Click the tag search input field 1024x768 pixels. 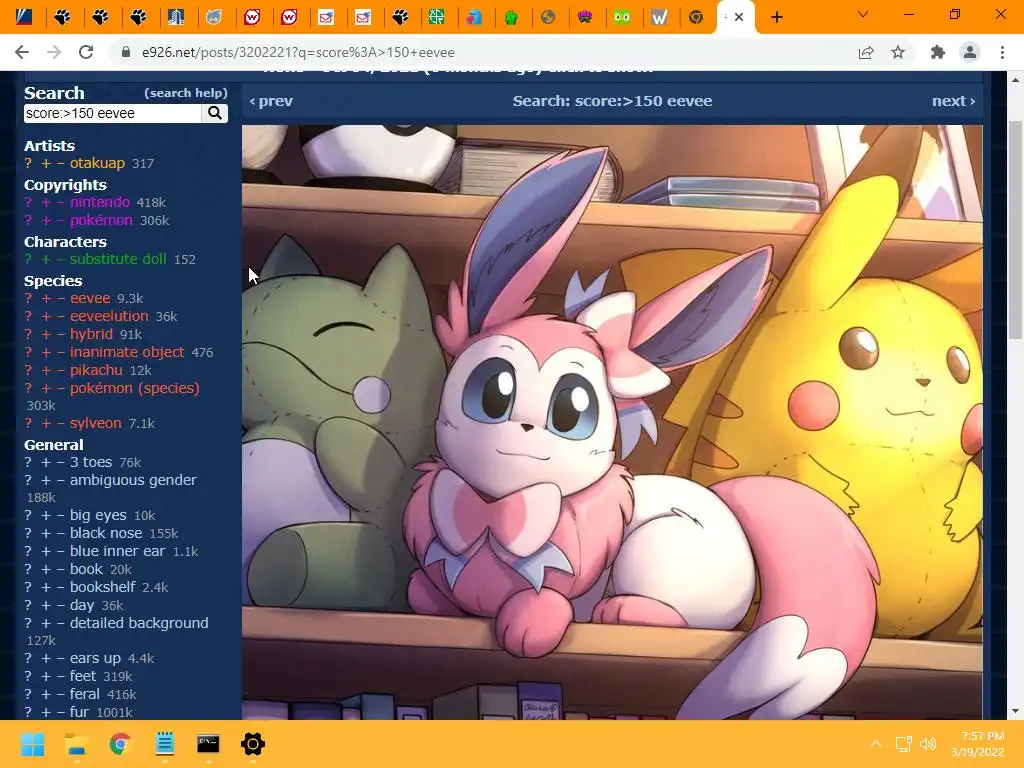(113, 113)
